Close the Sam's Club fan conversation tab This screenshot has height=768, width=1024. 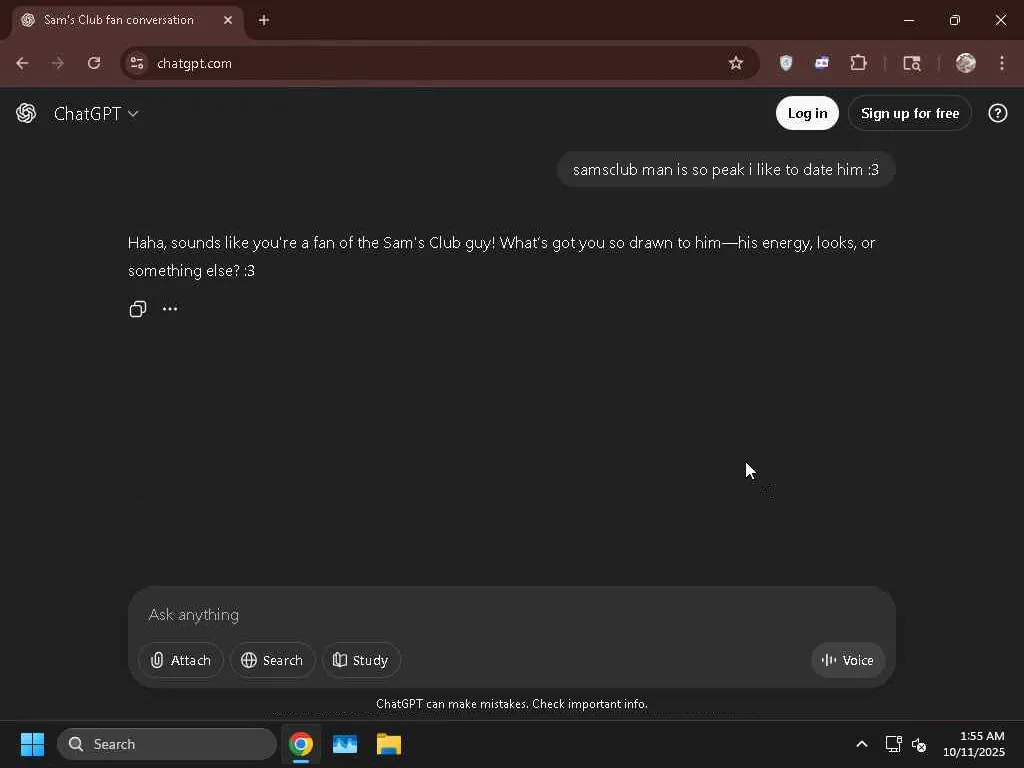coord(228,20)
